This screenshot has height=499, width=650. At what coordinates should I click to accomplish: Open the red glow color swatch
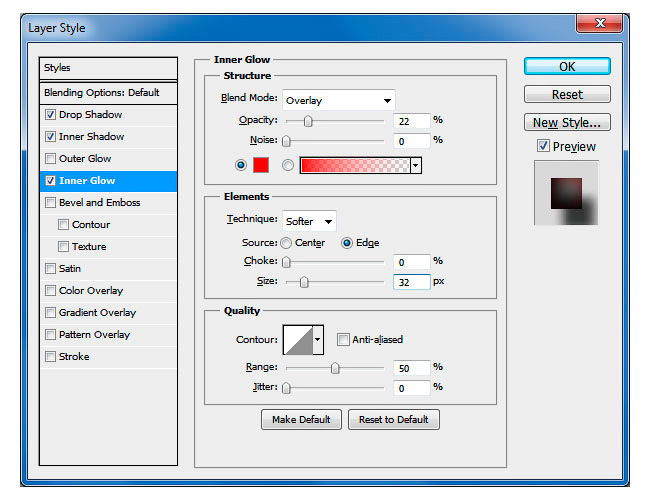[x=261, y=165]
